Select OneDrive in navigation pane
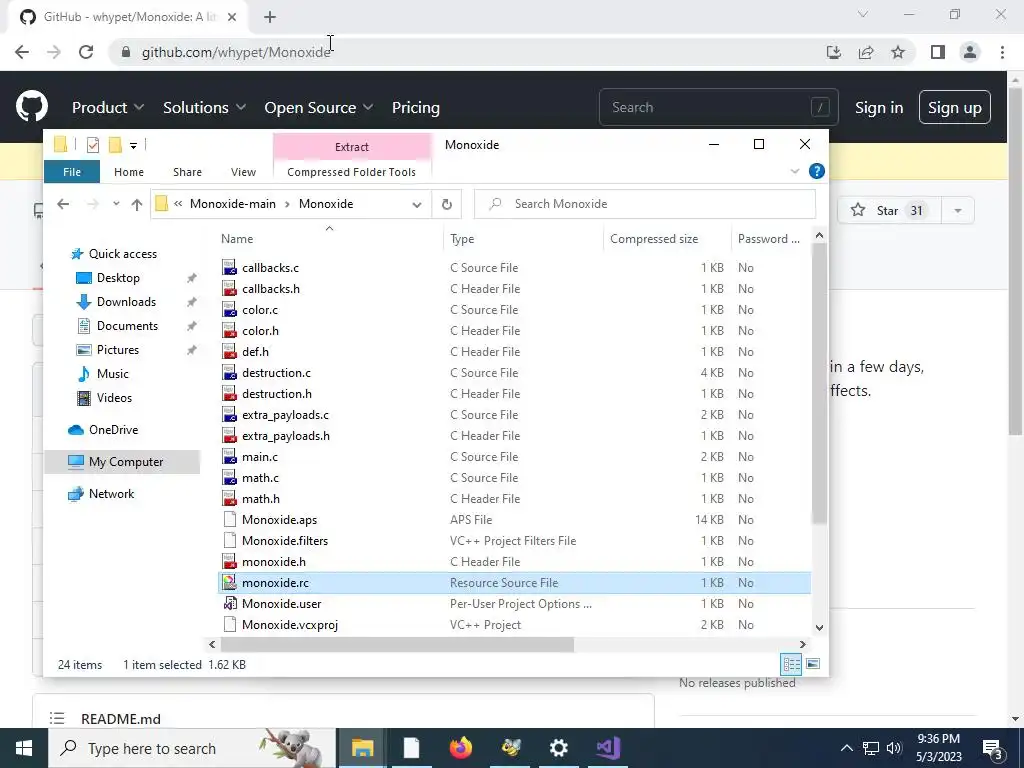 113,430
